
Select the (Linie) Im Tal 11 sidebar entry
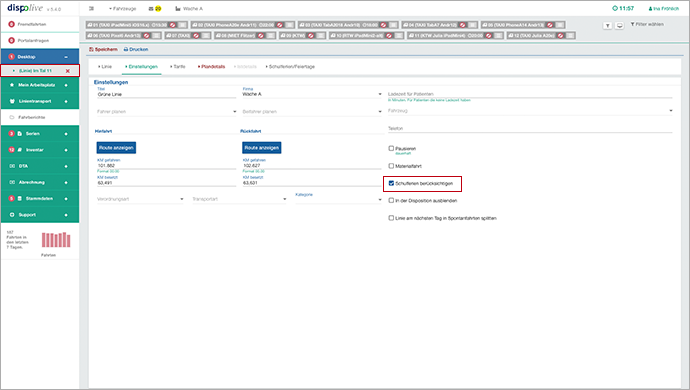(x=35, y=70)
